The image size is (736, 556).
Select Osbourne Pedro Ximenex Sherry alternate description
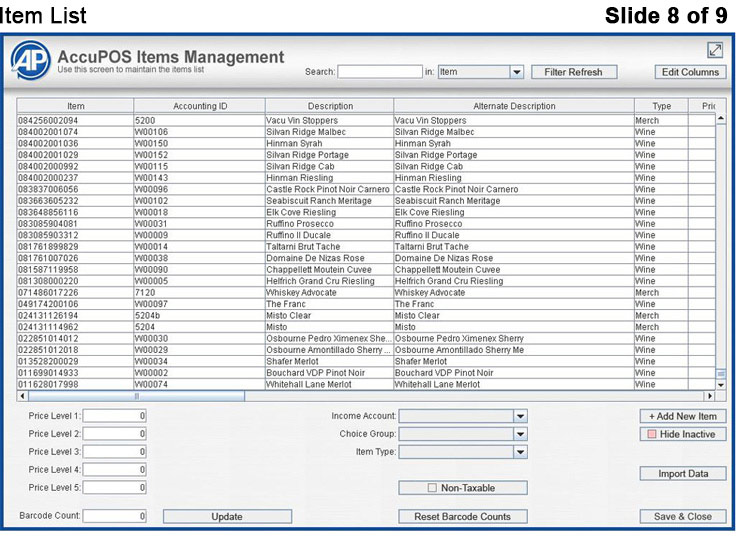point(514,339)
